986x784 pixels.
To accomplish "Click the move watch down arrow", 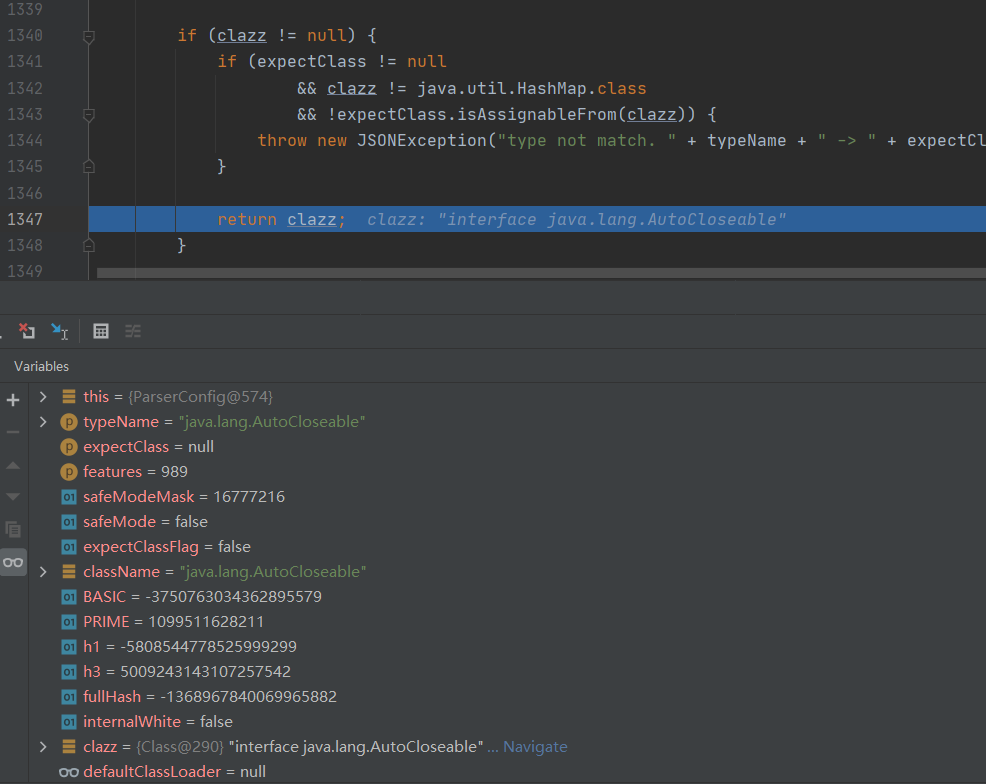I will tap(13, 497).
